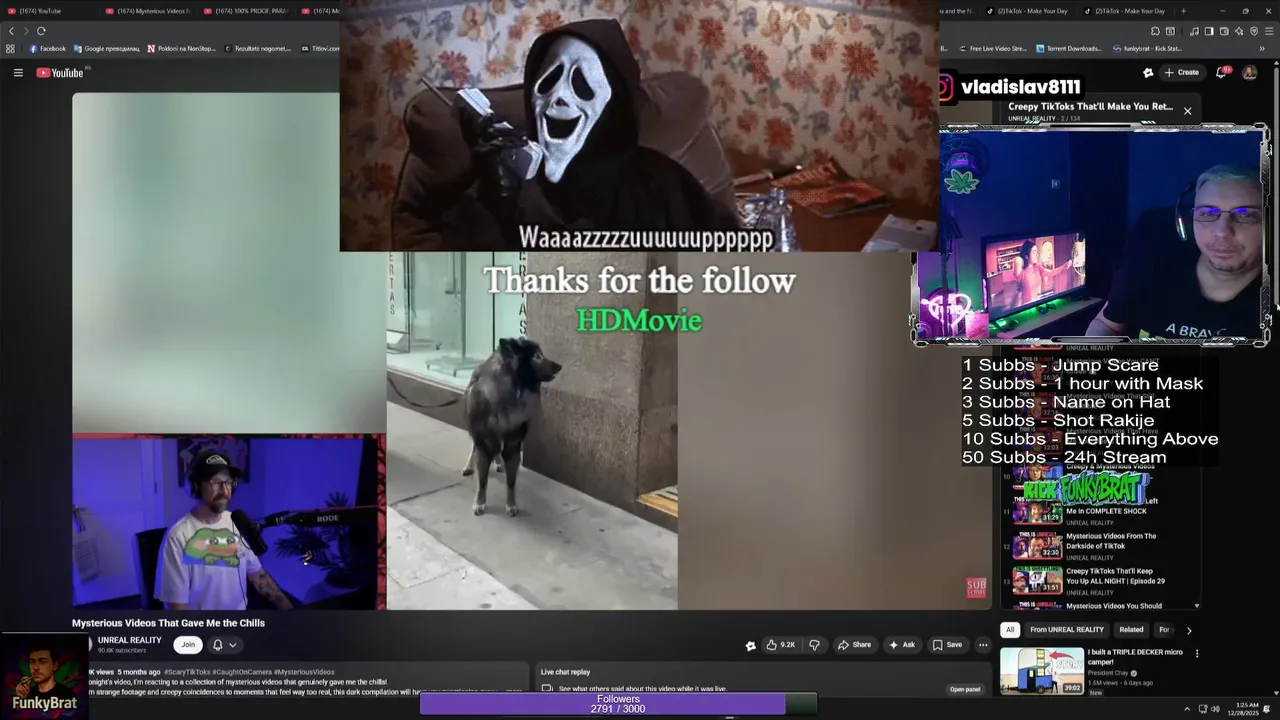Image resolution: width=1280 pixels, height=720 pixels.
Task: Open YouTube notifications bell
Action: pos(1221,72)
